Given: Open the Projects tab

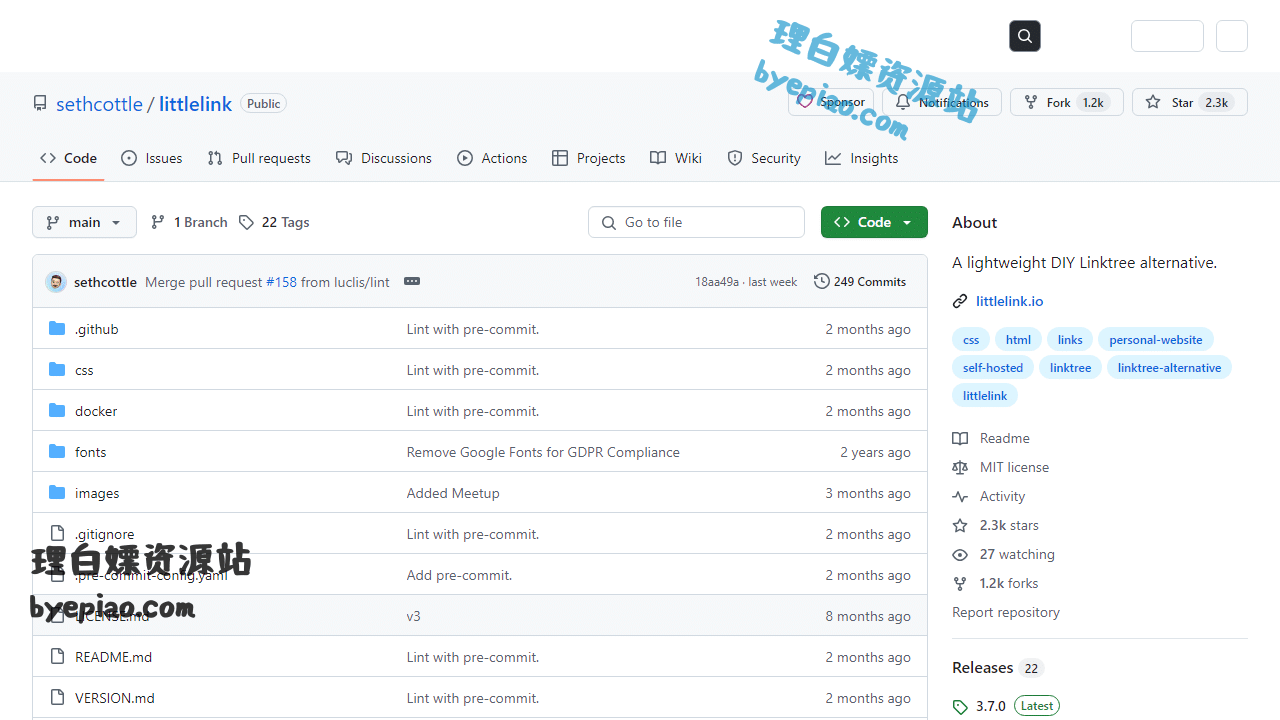Looking at the screenshot, I should [589, 158].
